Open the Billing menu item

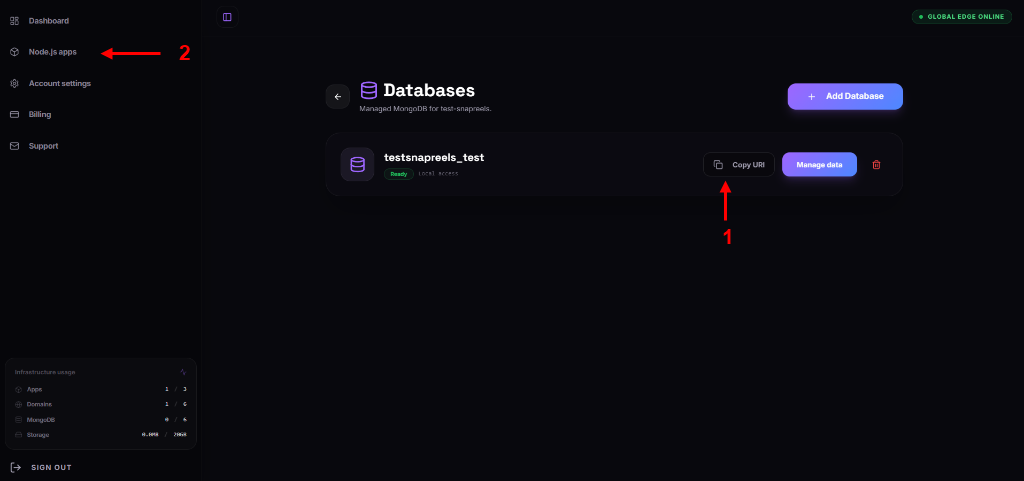(x=40, y=115)
